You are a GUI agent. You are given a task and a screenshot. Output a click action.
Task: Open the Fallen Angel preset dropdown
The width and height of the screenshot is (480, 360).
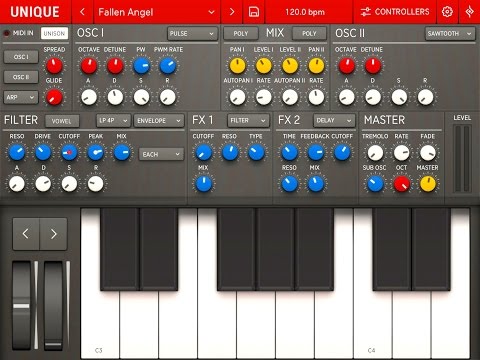click(157, 12)
